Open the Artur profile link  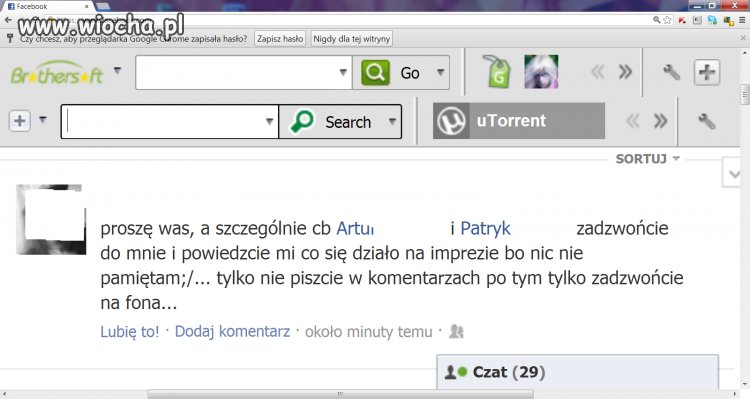click(355, 229)
